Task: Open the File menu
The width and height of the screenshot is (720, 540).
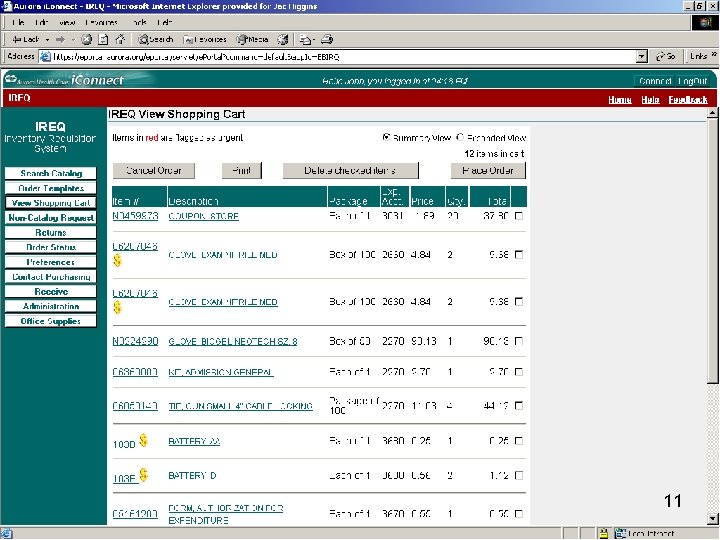Action: click(18, 22)
